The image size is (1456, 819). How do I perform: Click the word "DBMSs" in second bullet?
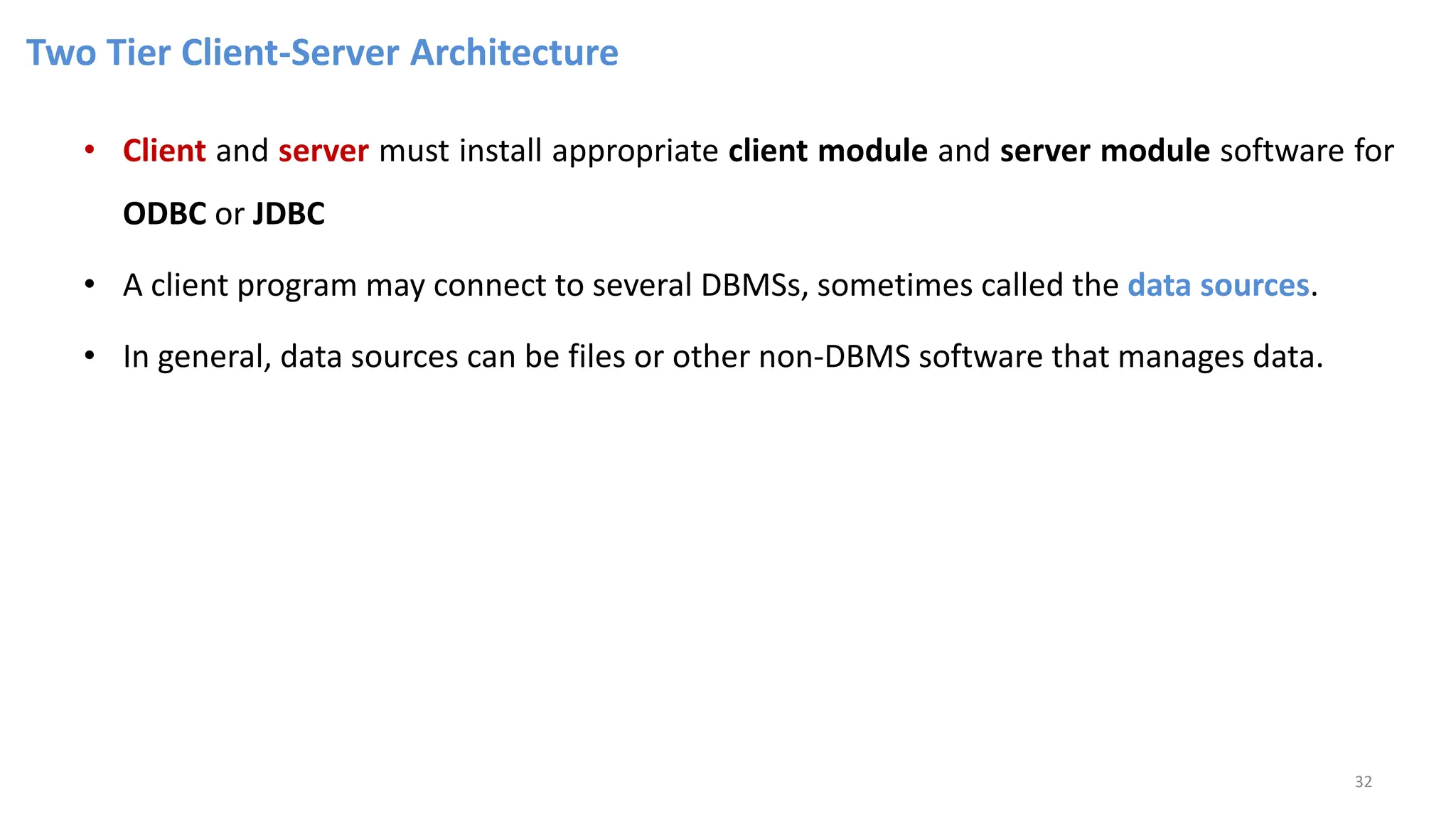tap(751, 285)
